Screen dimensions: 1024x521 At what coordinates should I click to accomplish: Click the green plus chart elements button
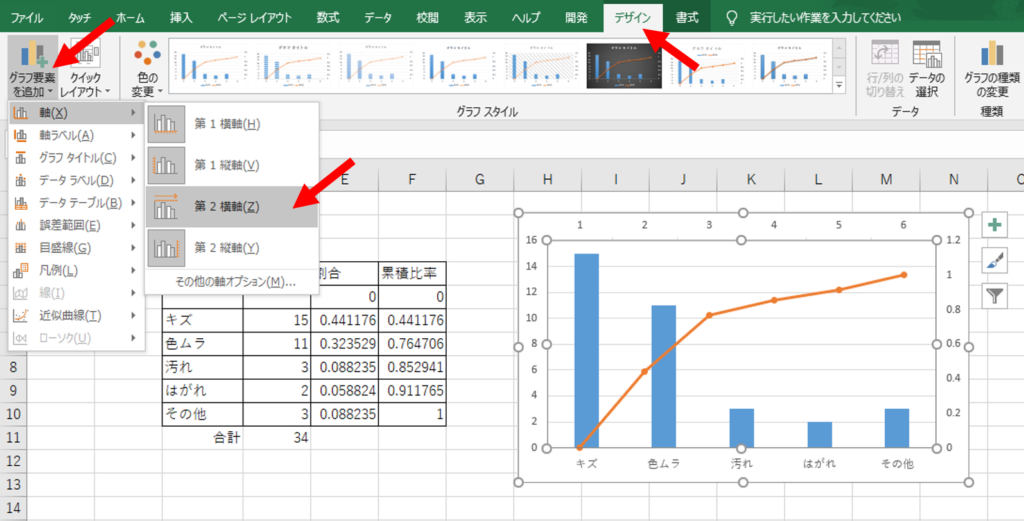click(x=996, y=226)
